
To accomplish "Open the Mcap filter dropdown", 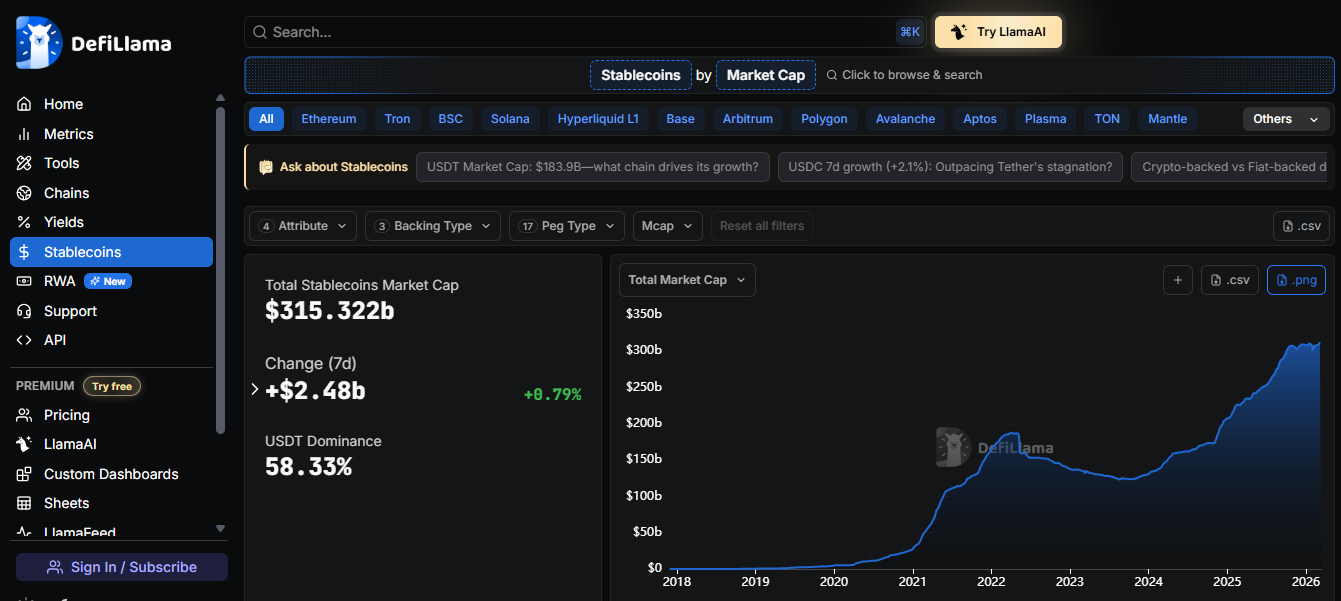I will [x=668, y=226].
